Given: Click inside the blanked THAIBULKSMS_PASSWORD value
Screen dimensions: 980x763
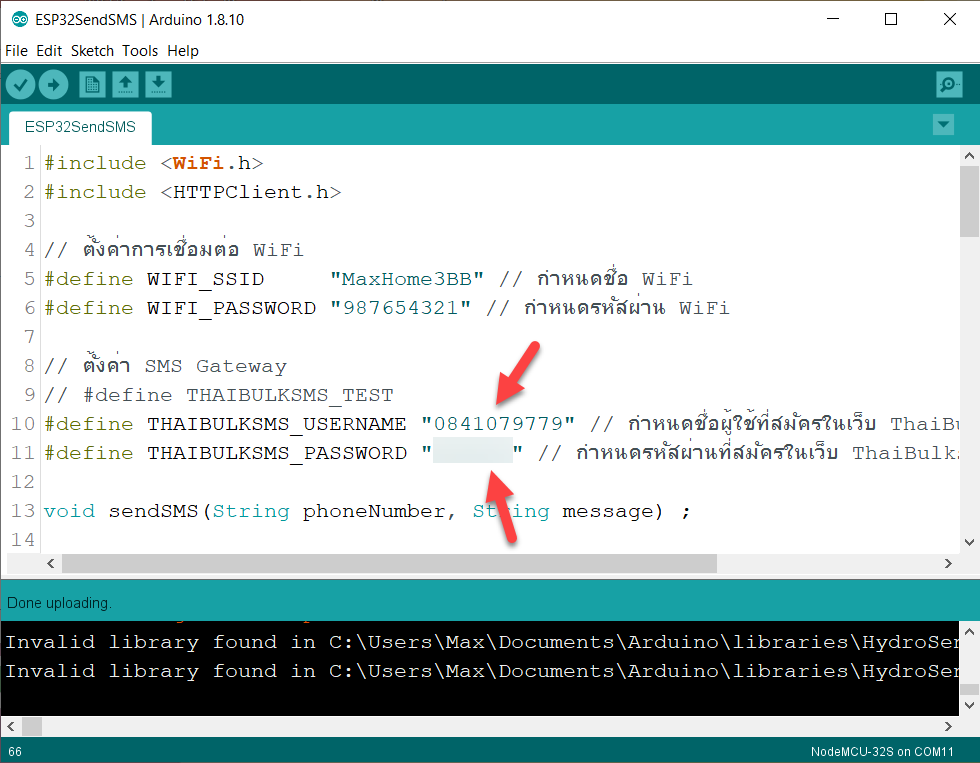Looking at the screenshot, I should click(x=472, y=452).
